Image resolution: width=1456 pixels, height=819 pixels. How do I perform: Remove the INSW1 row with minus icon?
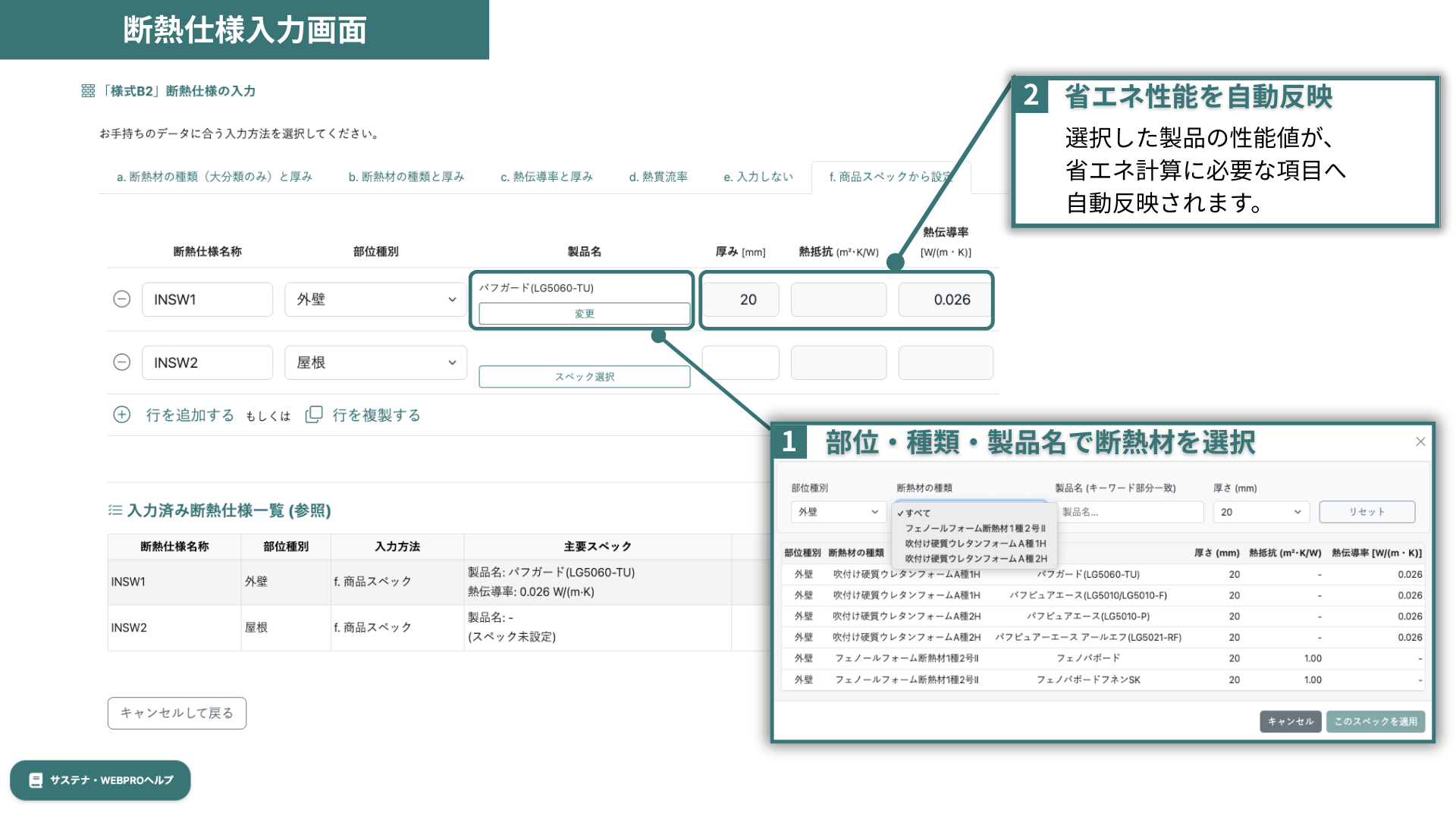[x=121, y=300]
